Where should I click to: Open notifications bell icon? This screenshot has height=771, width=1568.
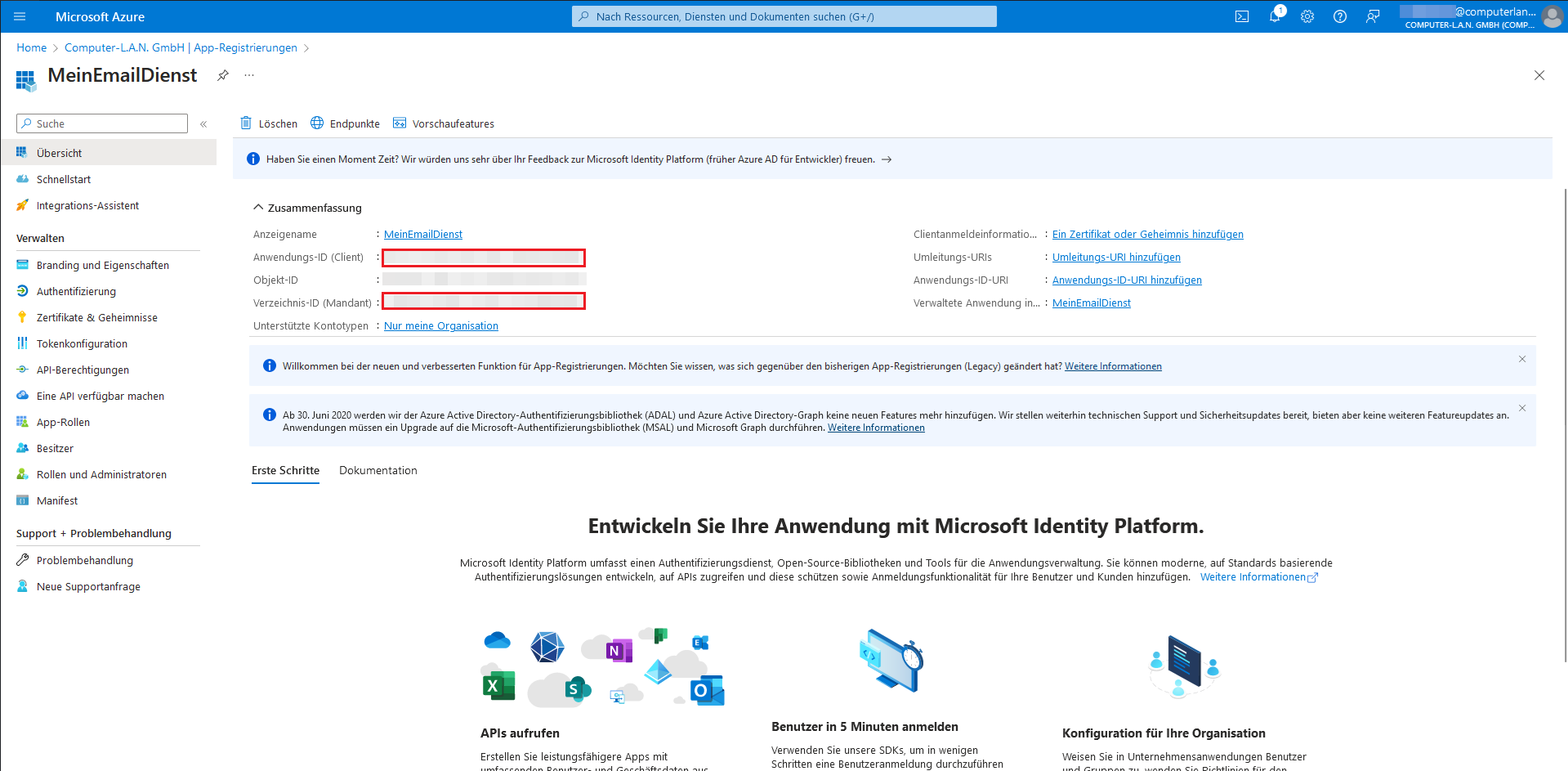[x=1275, y=16]
